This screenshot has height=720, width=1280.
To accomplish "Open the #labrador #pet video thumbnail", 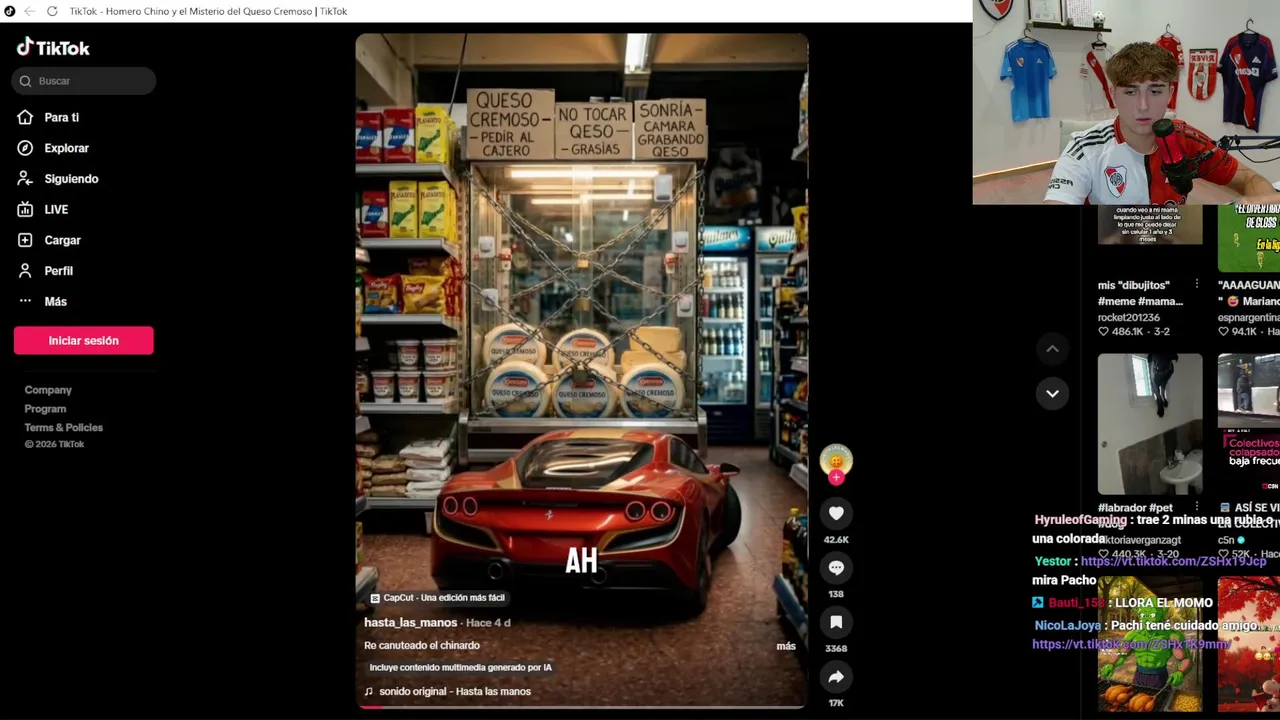I will pos(1150,424).
